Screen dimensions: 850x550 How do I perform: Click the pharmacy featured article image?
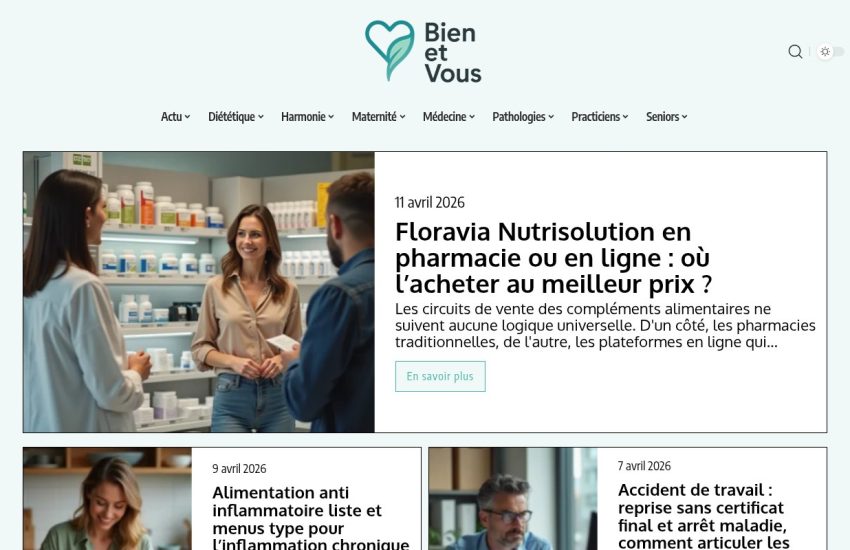click(199, 292)
